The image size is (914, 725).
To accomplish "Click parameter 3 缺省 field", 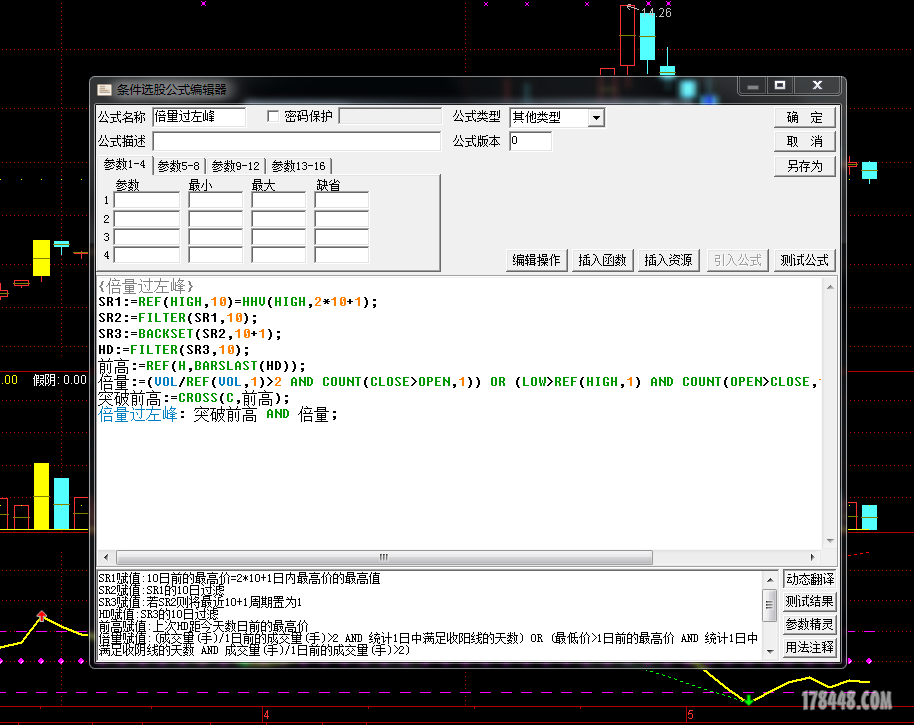I will point(342,237).
